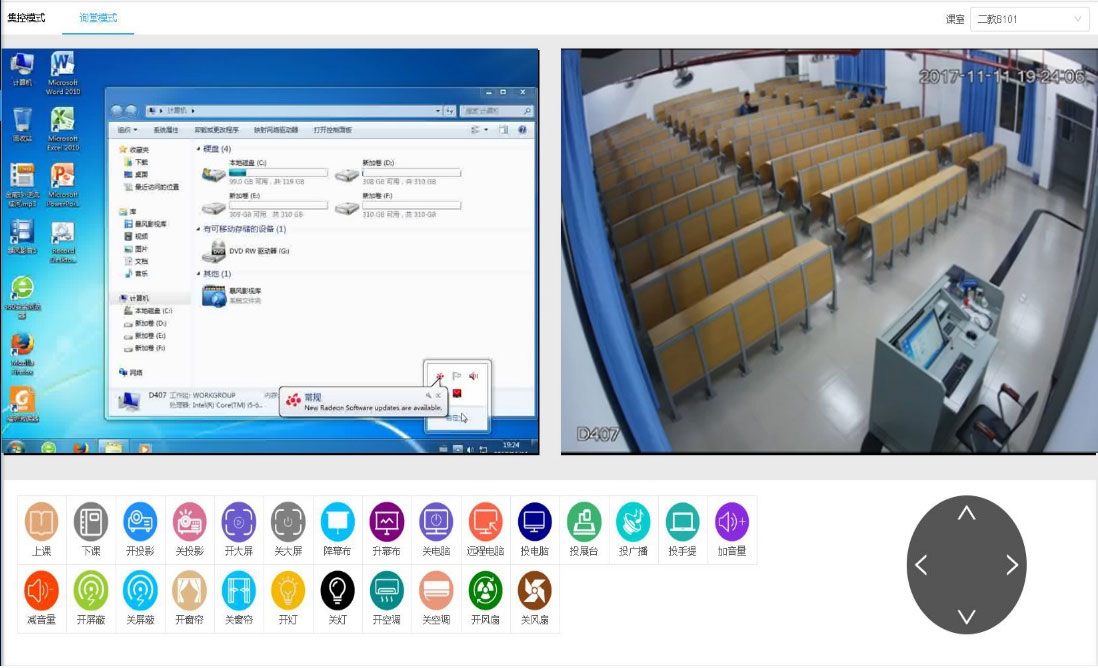Image resolution: width=1098 pixels, height=668 pixels.
Task: Switch on air conditioner with 开空调
Action: point(387,590)
